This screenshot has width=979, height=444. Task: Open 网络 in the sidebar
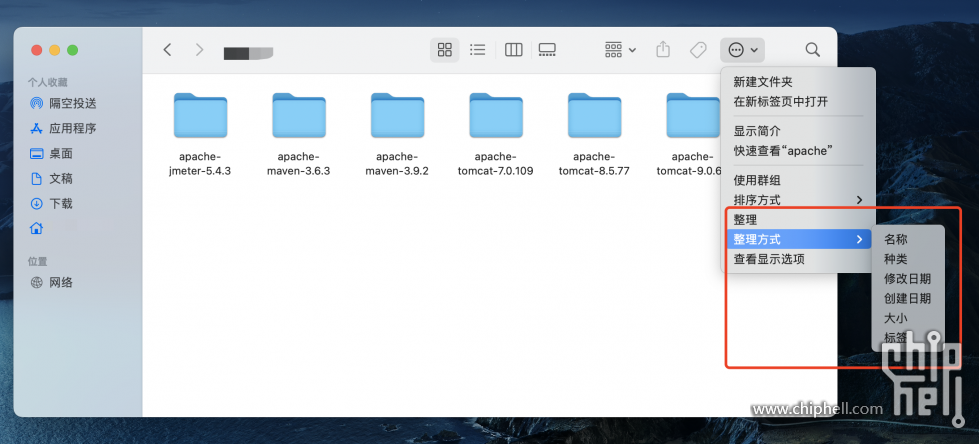click(x=52, y=283)
